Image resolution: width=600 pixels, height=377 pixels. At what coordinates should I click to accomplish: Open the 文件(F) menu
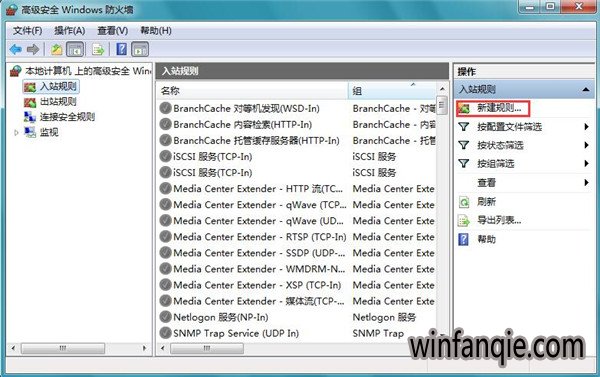pyautogui.click(x=28, y=31)
